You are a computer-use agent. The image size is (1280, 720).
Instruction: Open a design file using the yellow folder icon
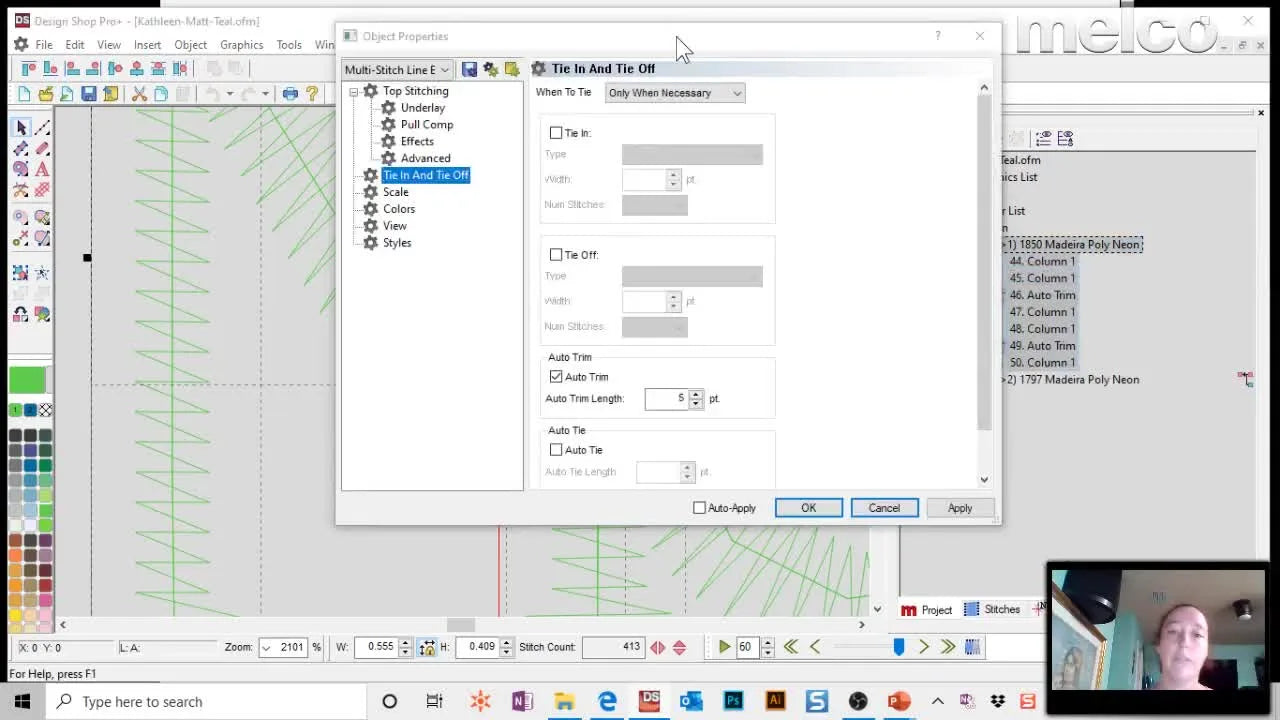coord(47,94)
